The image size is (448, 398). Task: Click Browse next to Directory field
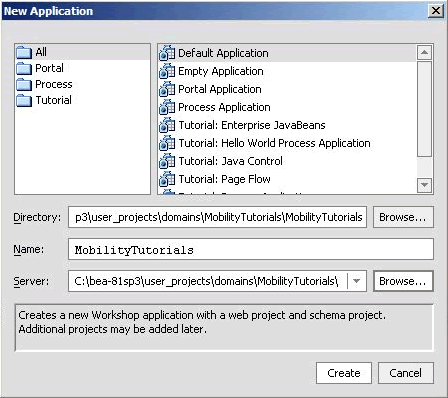tap(403, 217)
